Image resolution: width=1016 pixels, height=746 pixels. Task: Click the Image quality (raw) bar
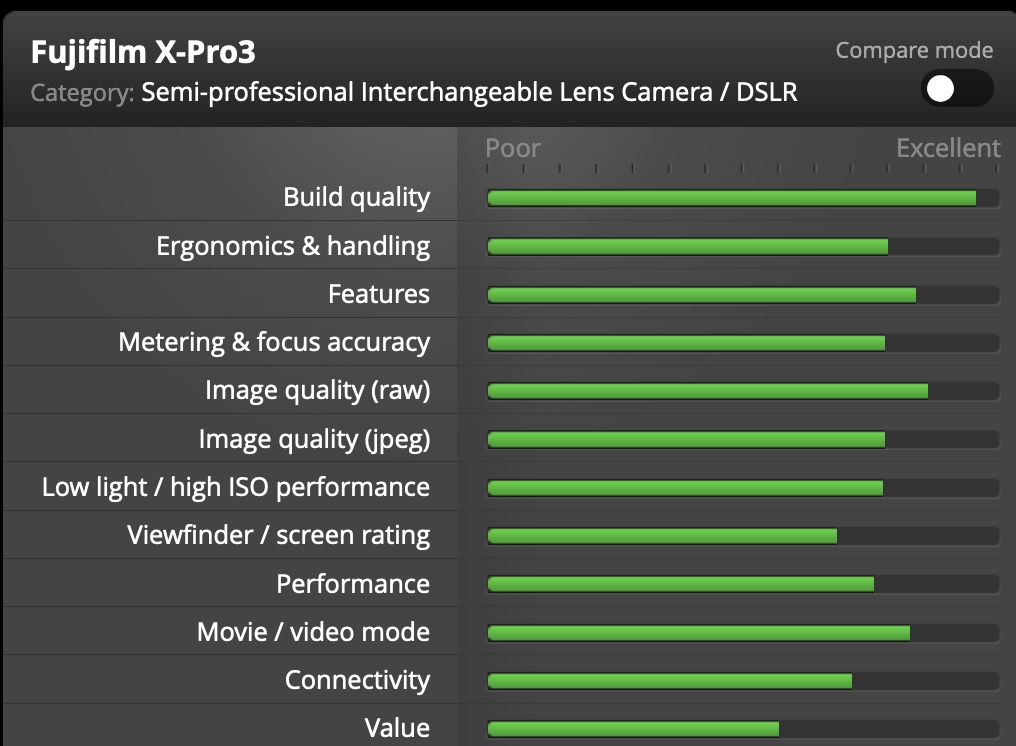coord(743,391)
